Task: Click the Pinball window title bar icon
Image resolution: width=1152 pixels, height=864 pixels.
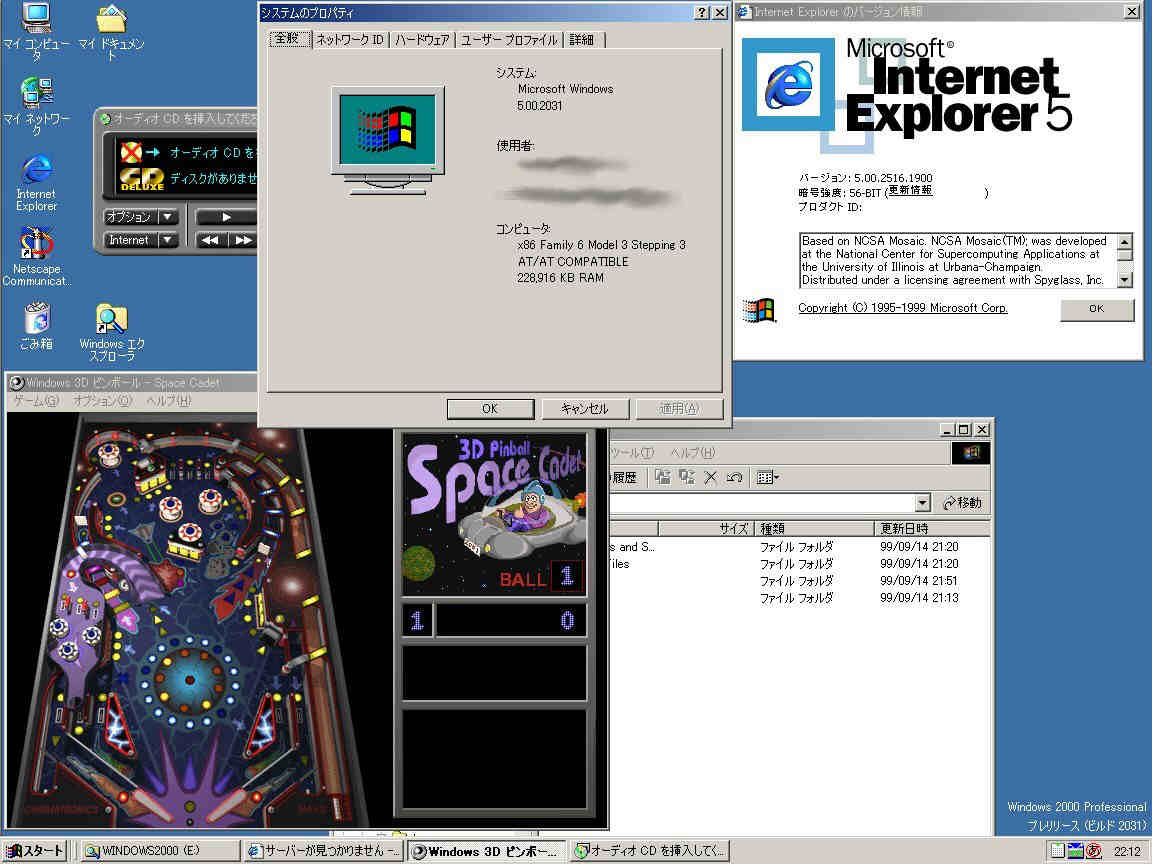Action: pyautogui.click(x=17, y=383)
